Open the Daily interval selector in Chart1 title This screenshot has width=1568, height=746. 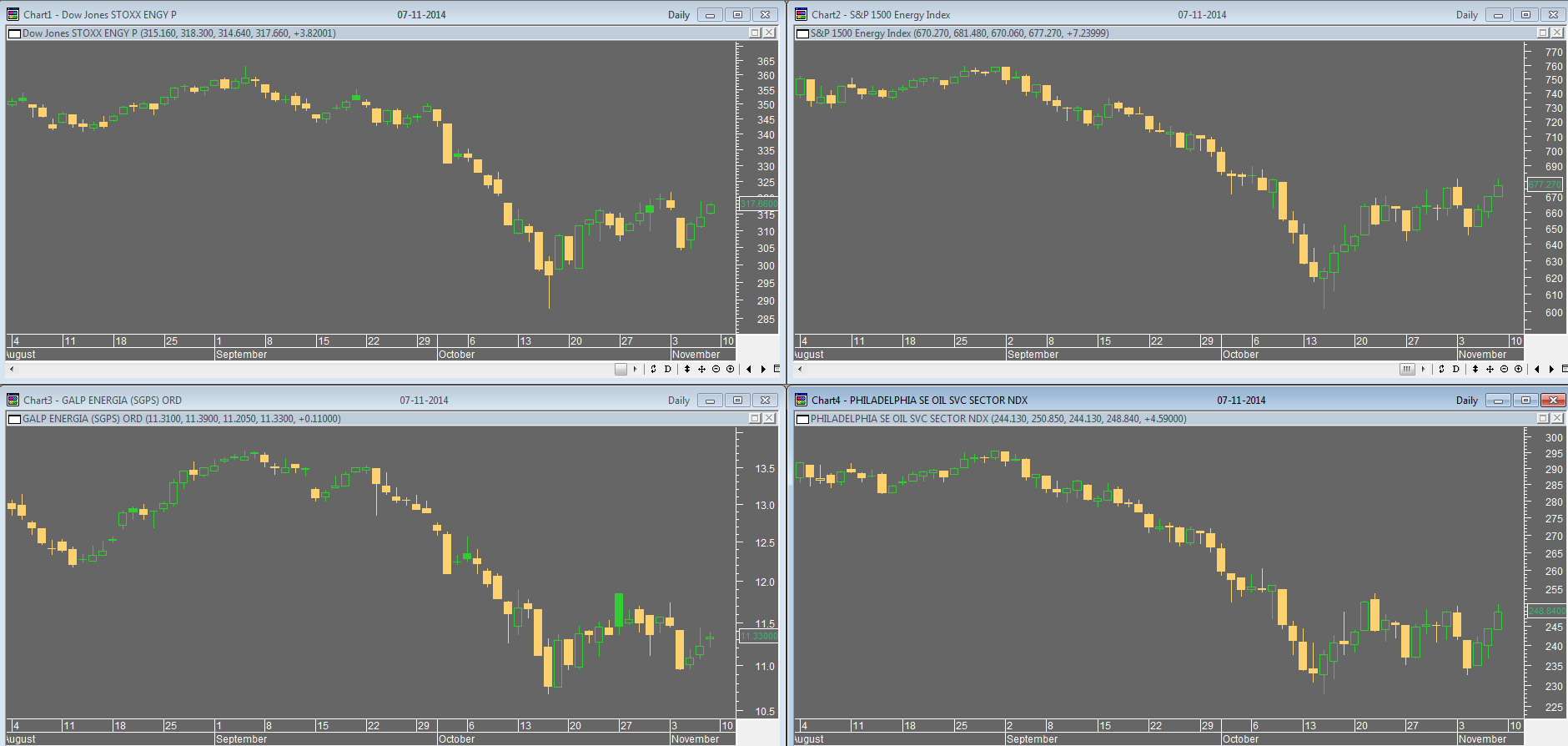tap(679, 15)
